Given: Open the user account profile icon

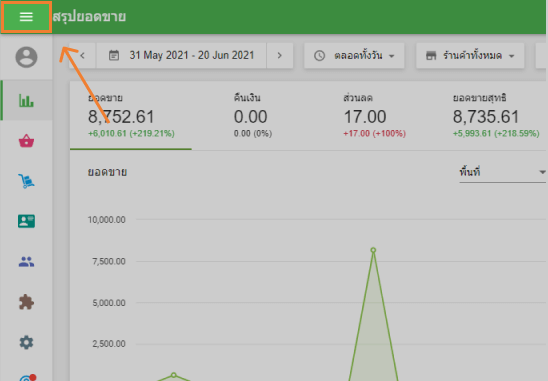Looking at the screenshot, I should [26, 57].
